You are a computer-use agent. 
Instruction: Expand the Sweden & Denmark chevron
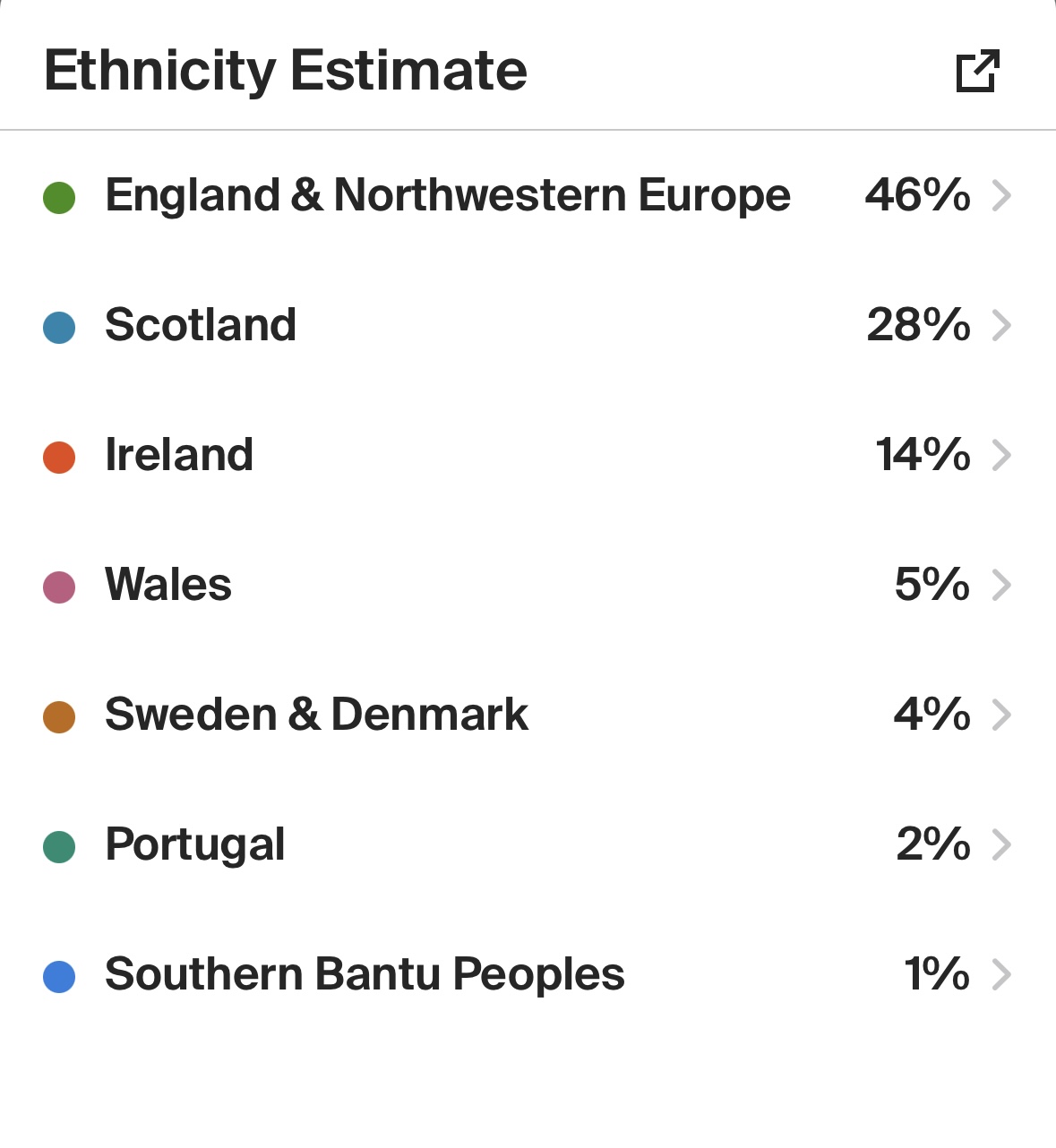[1002, 715]
